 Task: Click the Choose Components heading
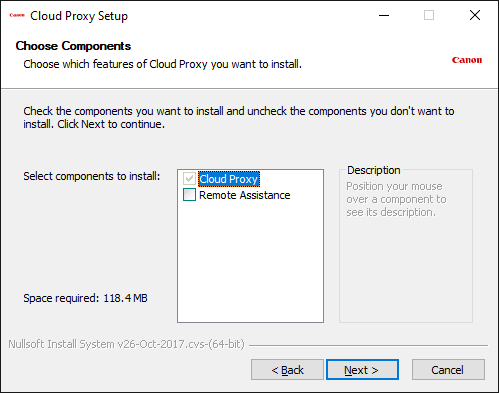point(73,46)
